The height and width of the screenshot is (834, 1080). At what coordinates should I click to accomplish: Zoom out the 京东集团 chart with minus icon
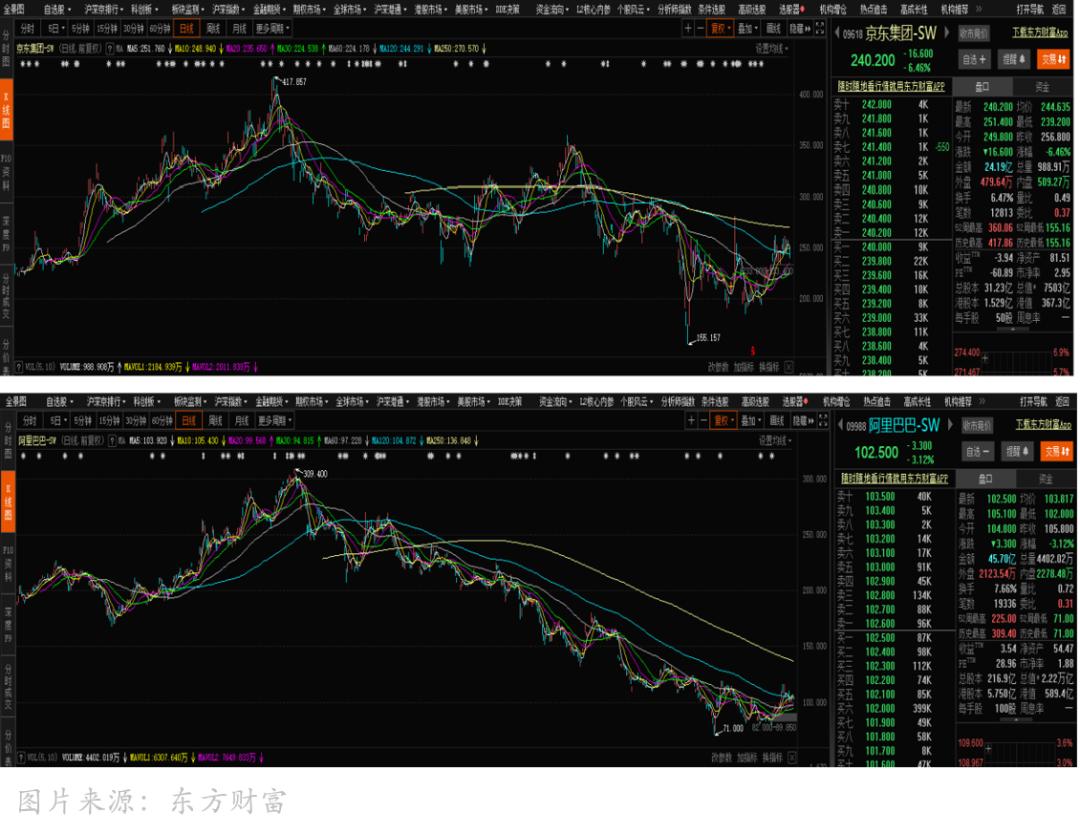click(700, 29)
